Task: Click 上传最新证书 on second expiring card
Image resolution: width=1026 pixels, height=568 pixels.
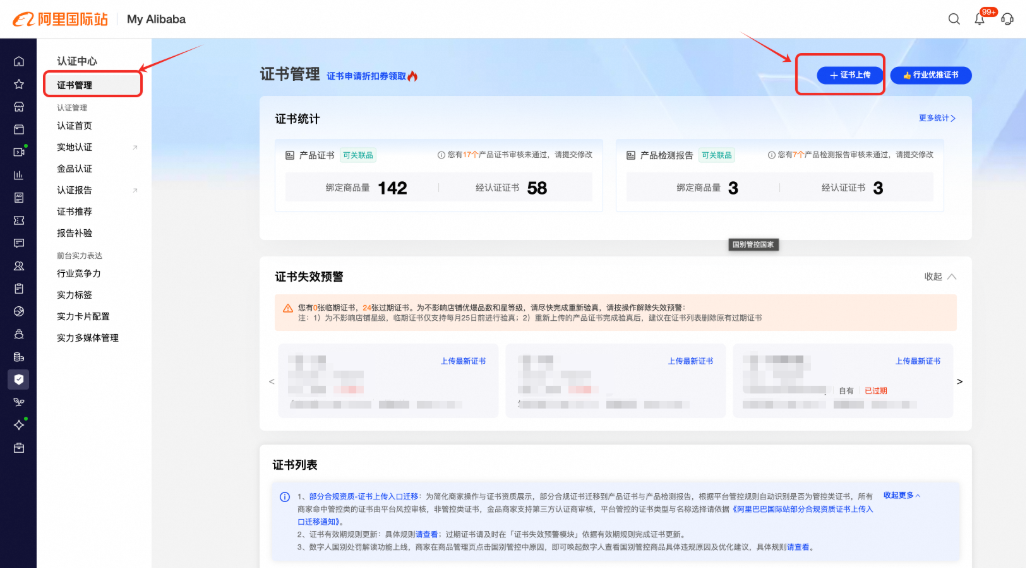Action: [x=690, y=361]
